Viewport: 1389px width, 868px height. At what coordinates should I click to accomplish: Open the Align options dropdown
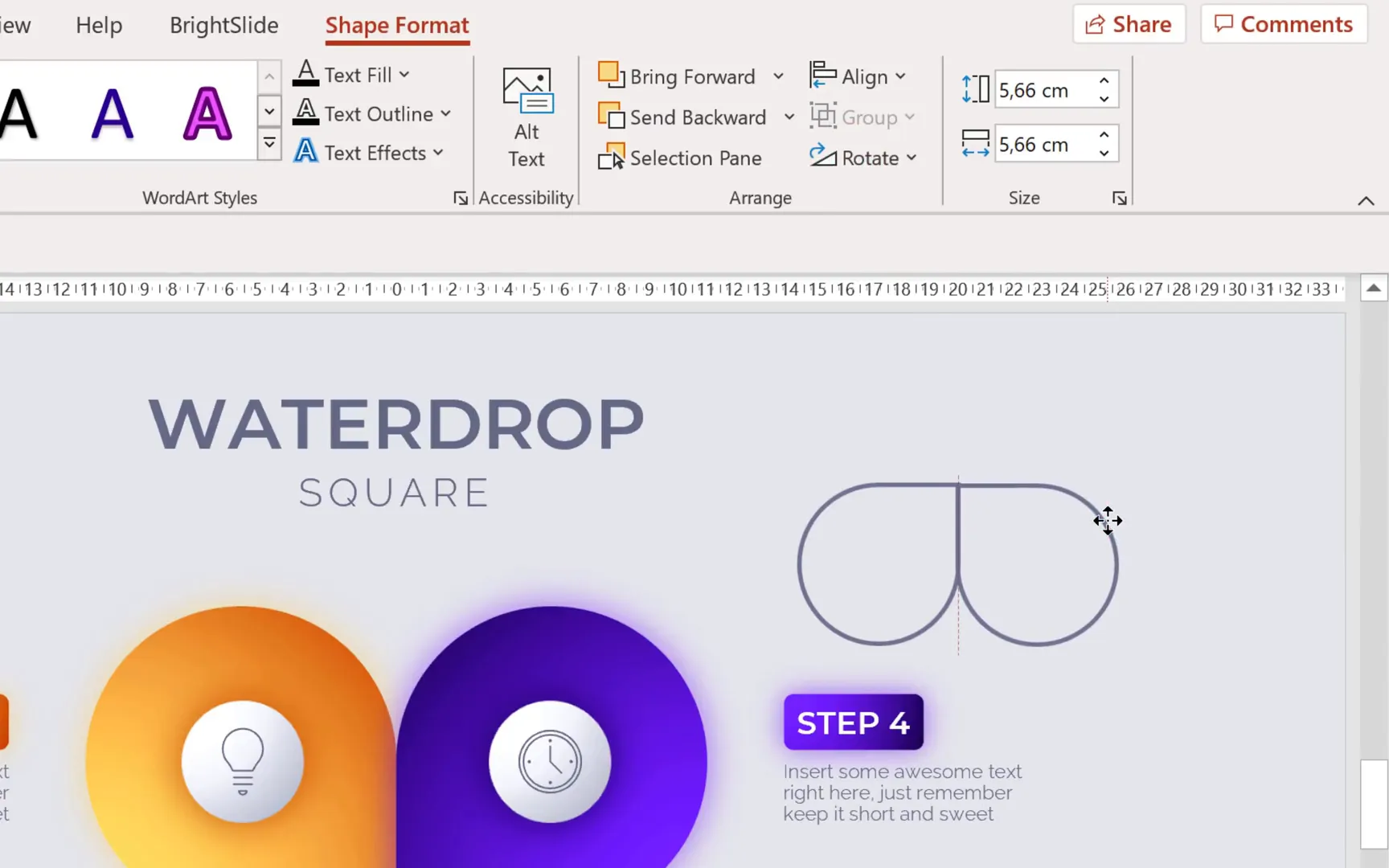pos(902,76)
